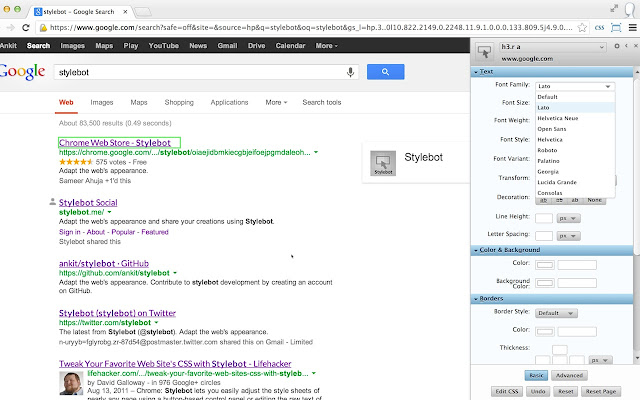The image size is (640, 400).
Task: Click the Stylebot CSS toolbar icon
Action: tap(599, 28)
